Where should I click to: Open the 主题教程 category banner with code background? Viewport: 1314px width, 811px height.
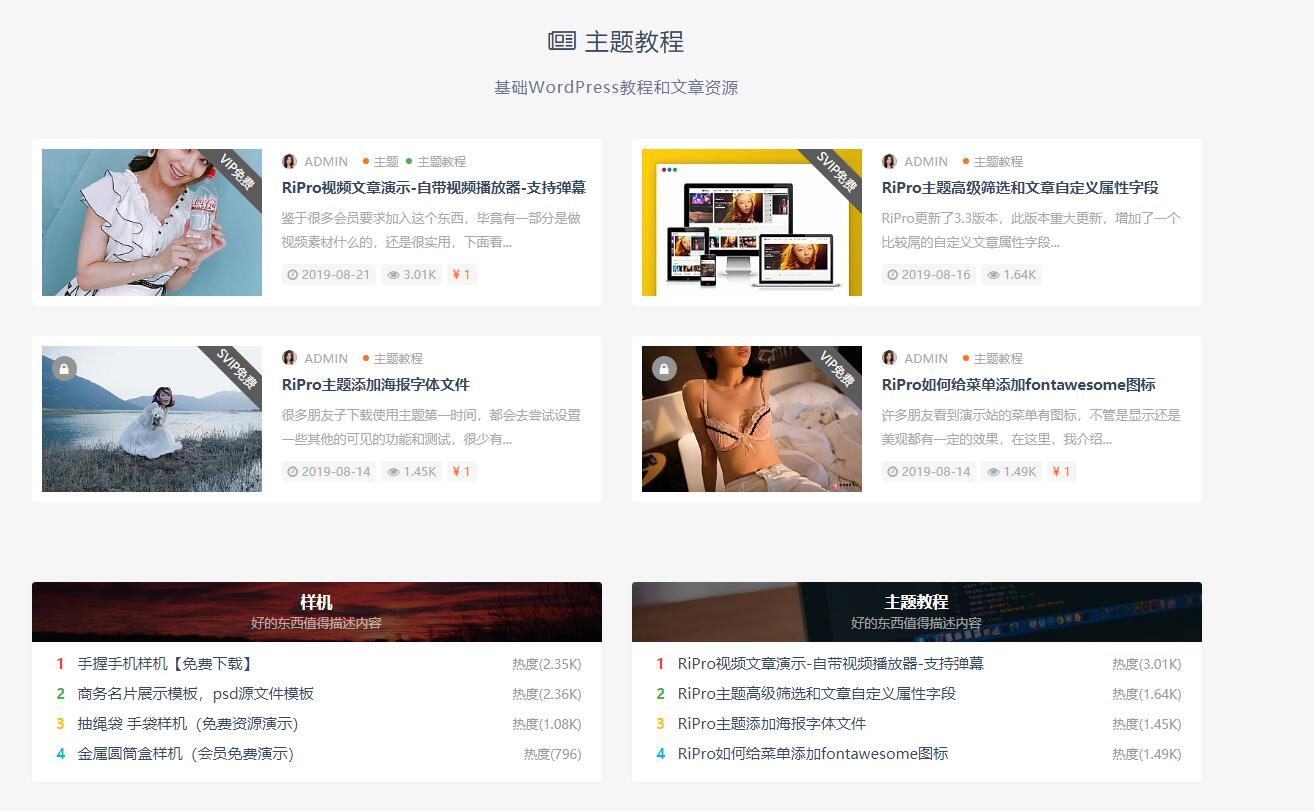coord(916,611)
